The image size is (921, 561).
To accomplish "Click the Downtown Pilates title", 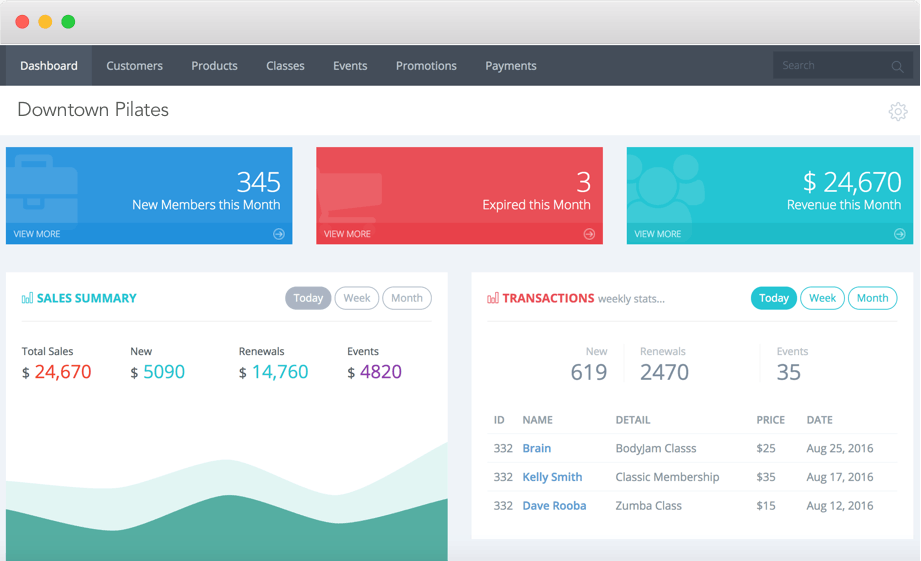I will click(93, 110).
